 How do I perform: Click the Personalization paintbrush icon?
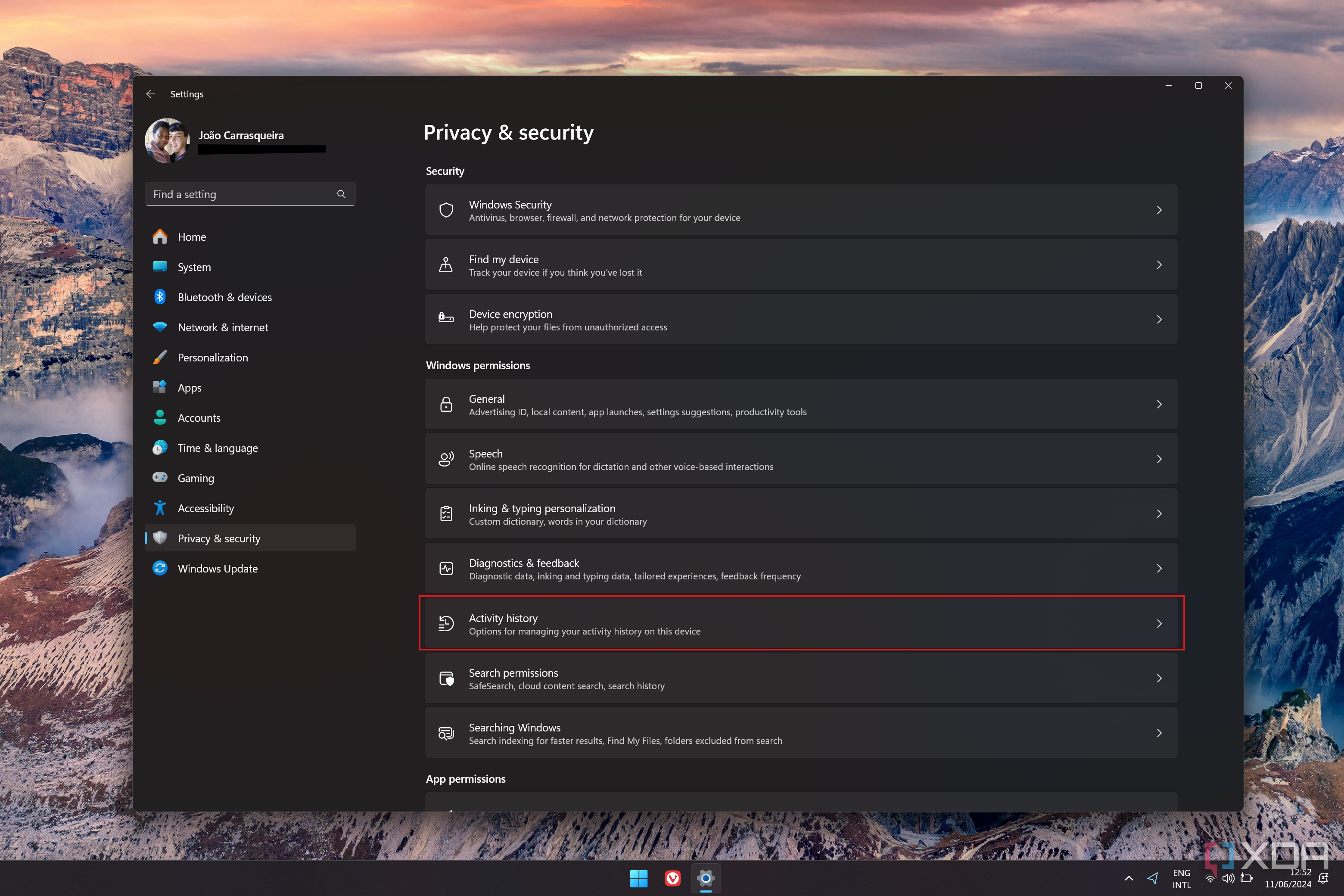click(x=160, y=357)
